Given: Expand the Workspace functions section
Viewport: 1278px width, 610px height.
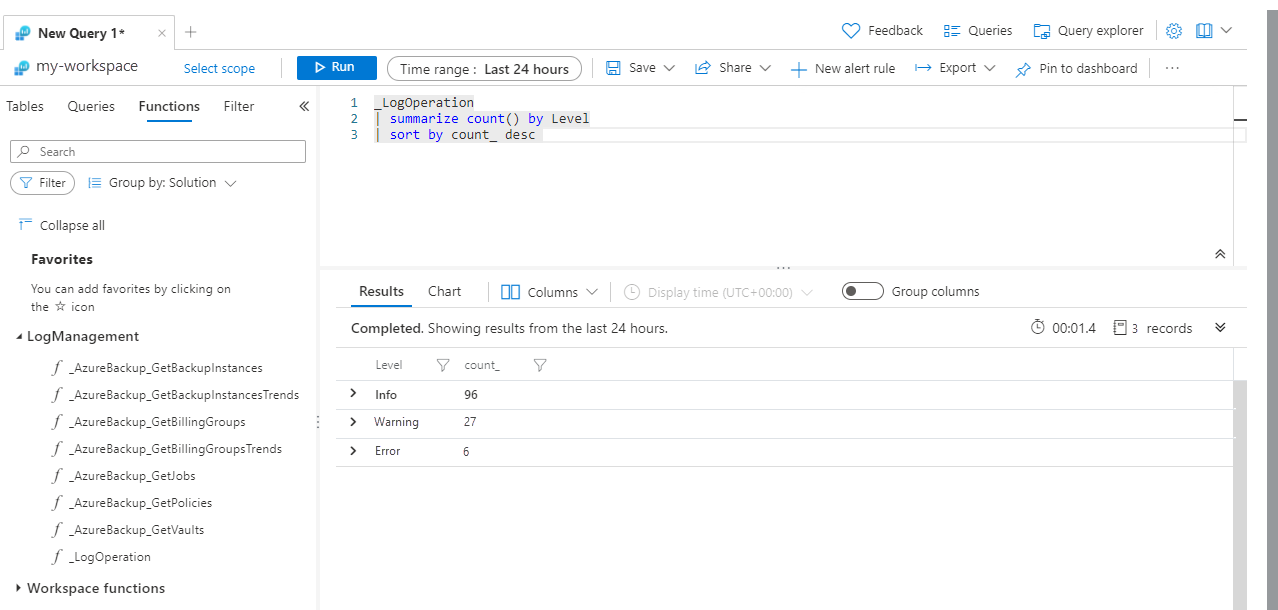Looking at the screenshot, I should [x=19, y=588].
